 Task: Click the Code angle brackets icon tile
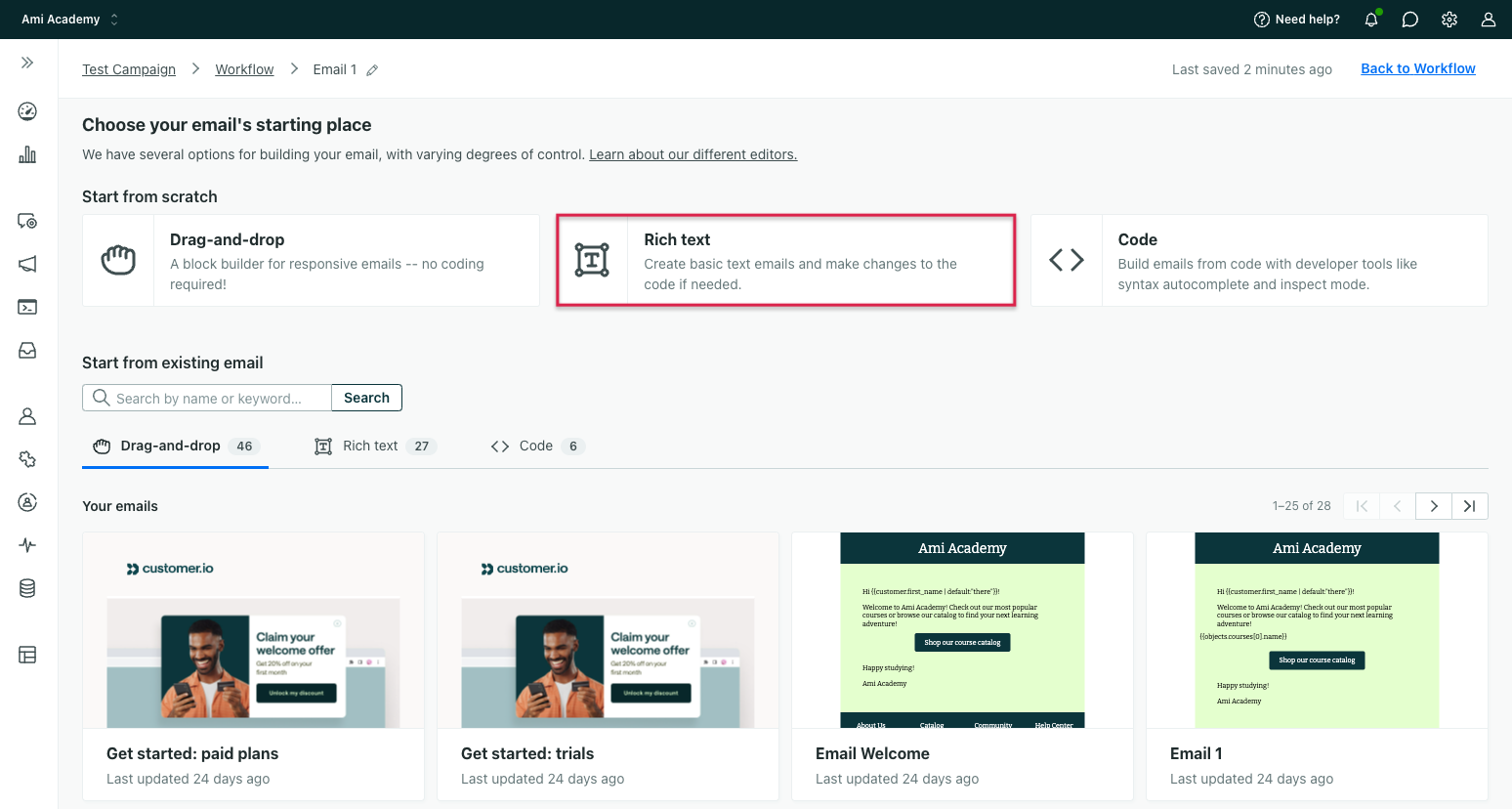click(1067, 260)
